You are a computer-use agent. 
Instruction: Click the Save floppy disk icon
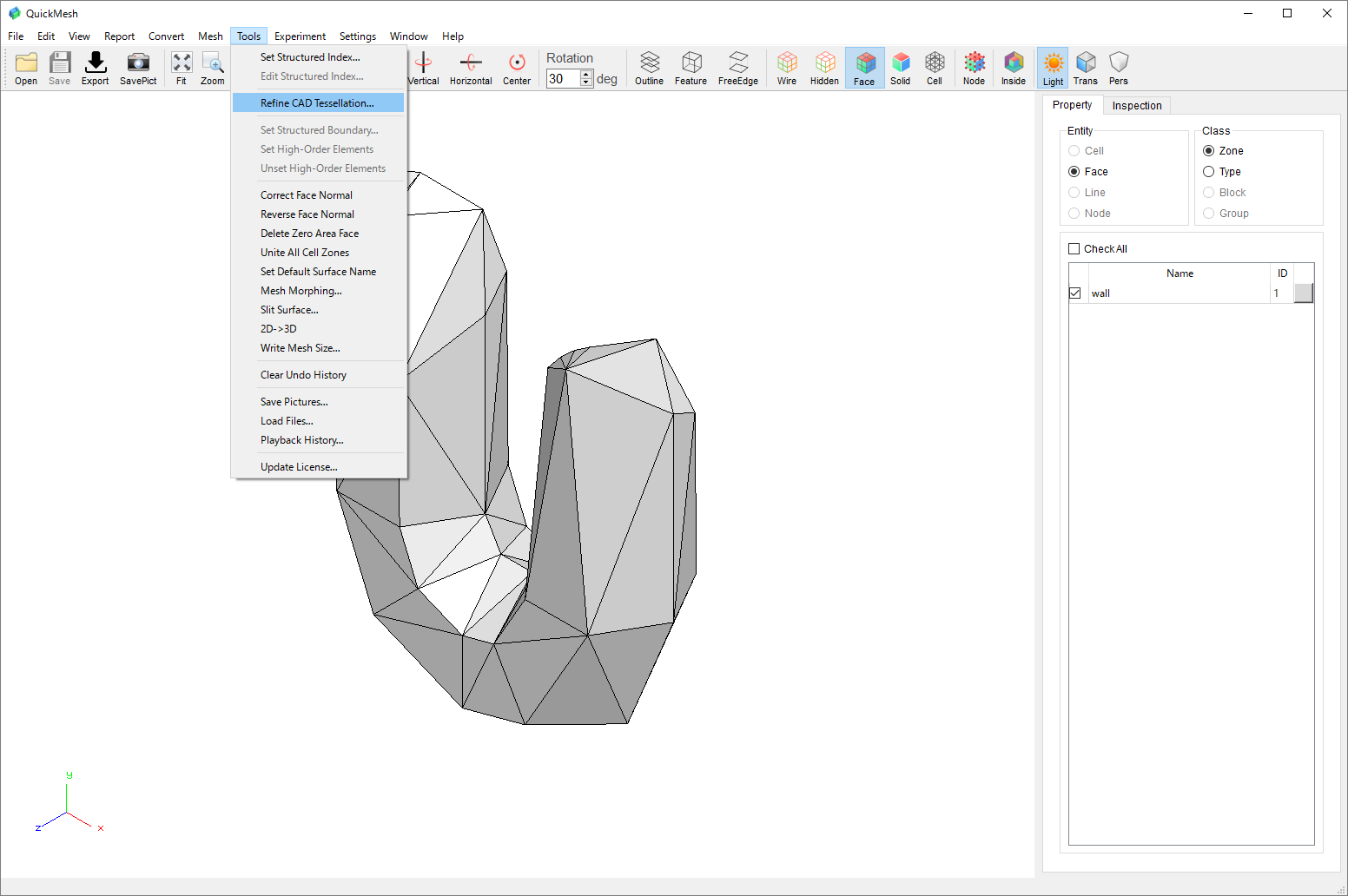pos(59,68)
